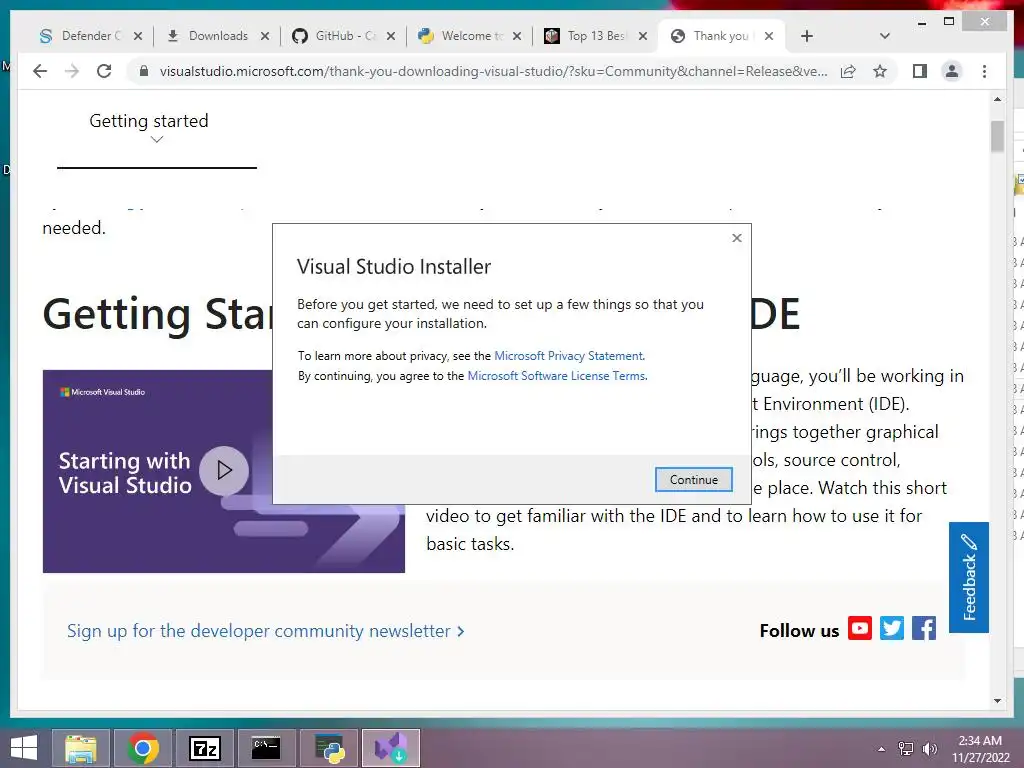Share this page icon in address bar
Viewport: 1024px width, 768px height.
pos(848,71)
